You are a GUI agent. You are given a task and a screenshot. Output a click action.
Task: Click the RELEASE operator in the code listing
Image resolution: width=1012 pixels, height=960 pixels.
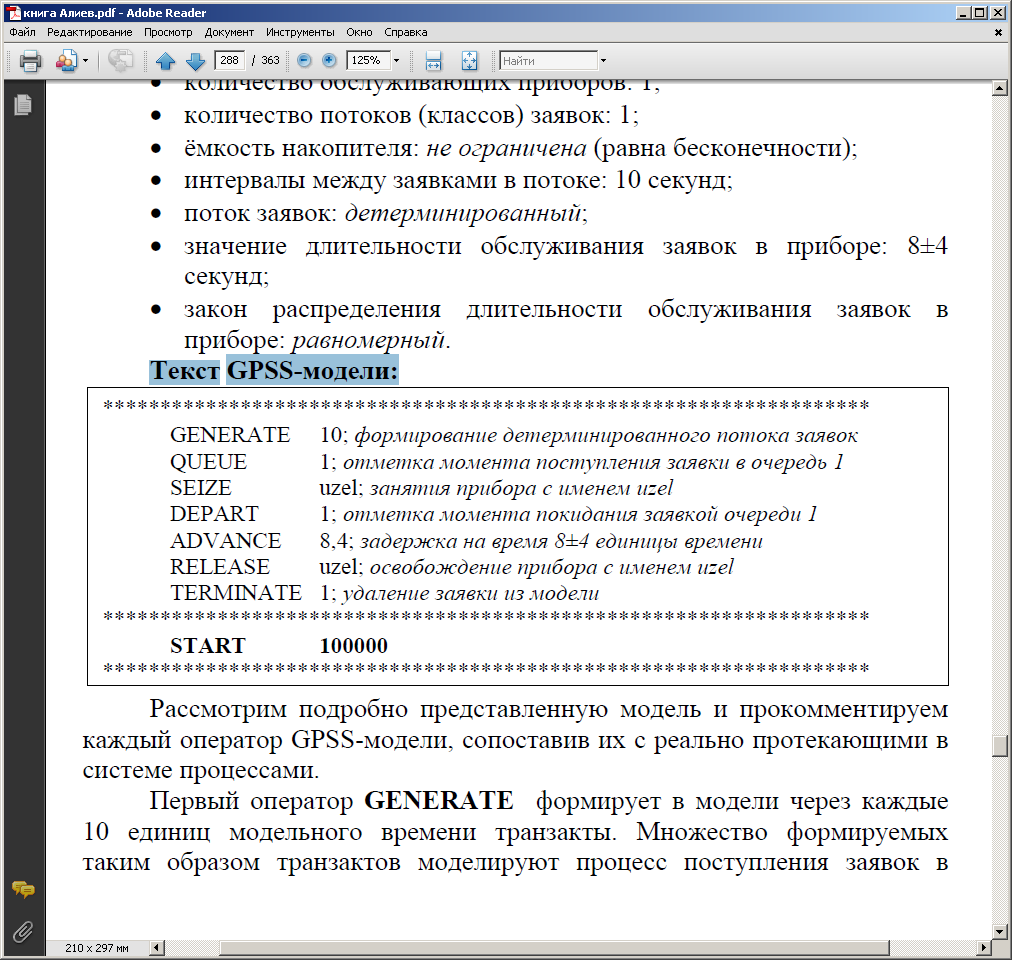[219, 567]
